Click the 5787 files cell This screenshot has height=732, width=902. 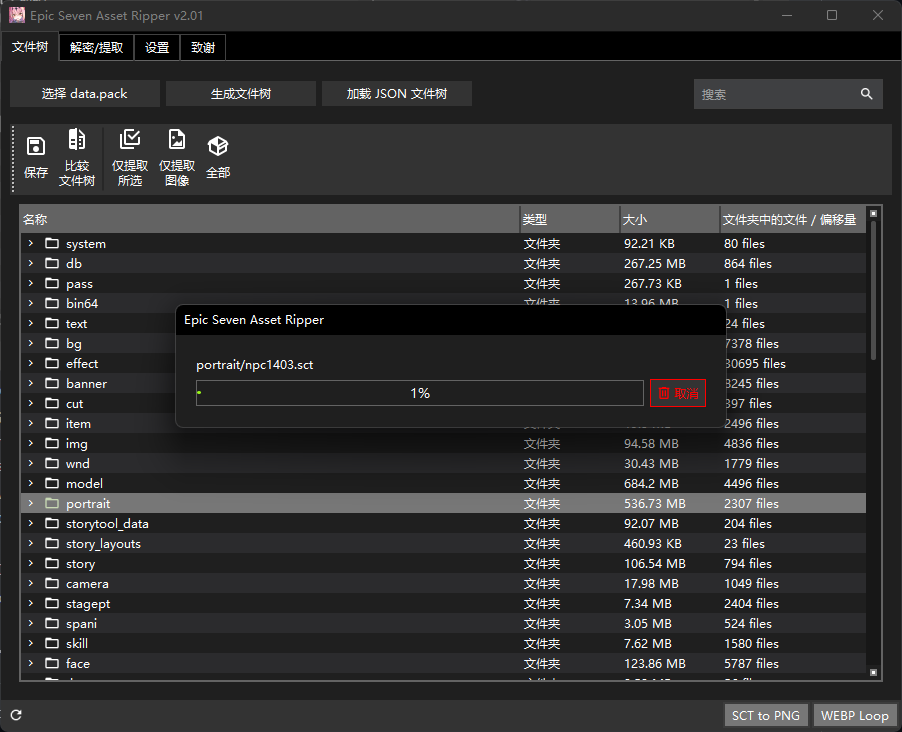751,664
